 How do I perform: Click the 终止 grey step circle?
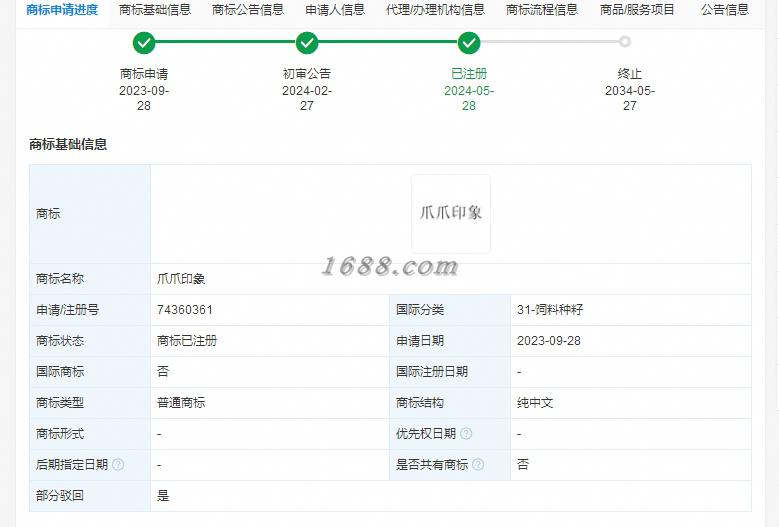[625, 42]
